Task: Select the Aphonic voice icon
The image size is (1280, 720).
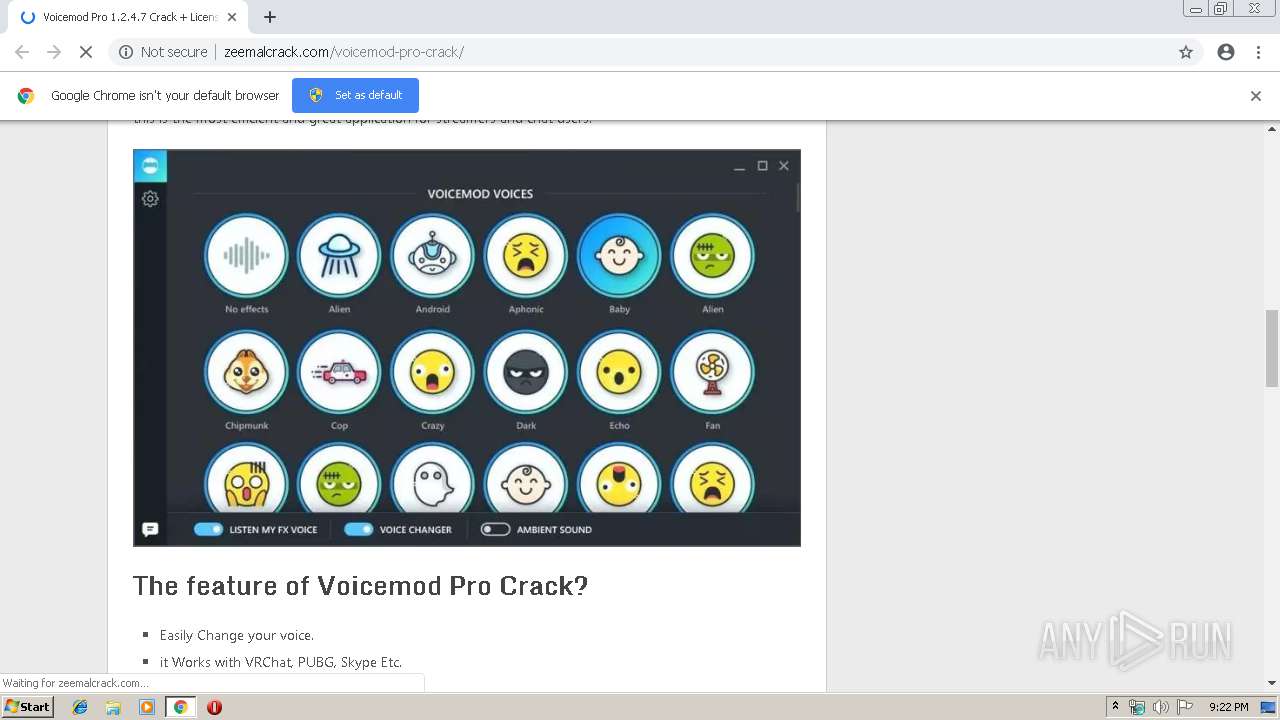Action: point(526,256)
